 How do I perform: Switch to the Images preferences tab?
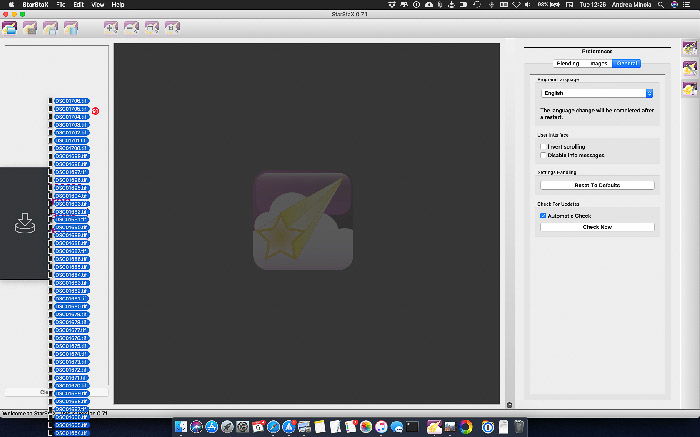coord(598,63)
